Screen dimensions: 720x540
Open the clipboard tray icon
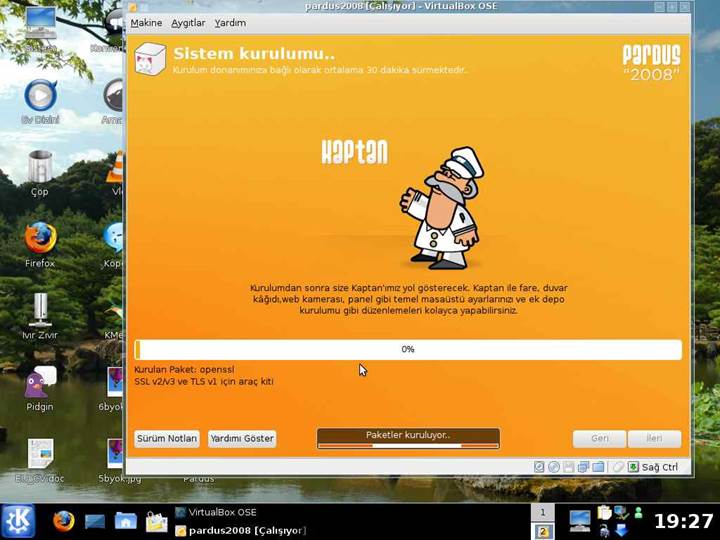[604, 512]
